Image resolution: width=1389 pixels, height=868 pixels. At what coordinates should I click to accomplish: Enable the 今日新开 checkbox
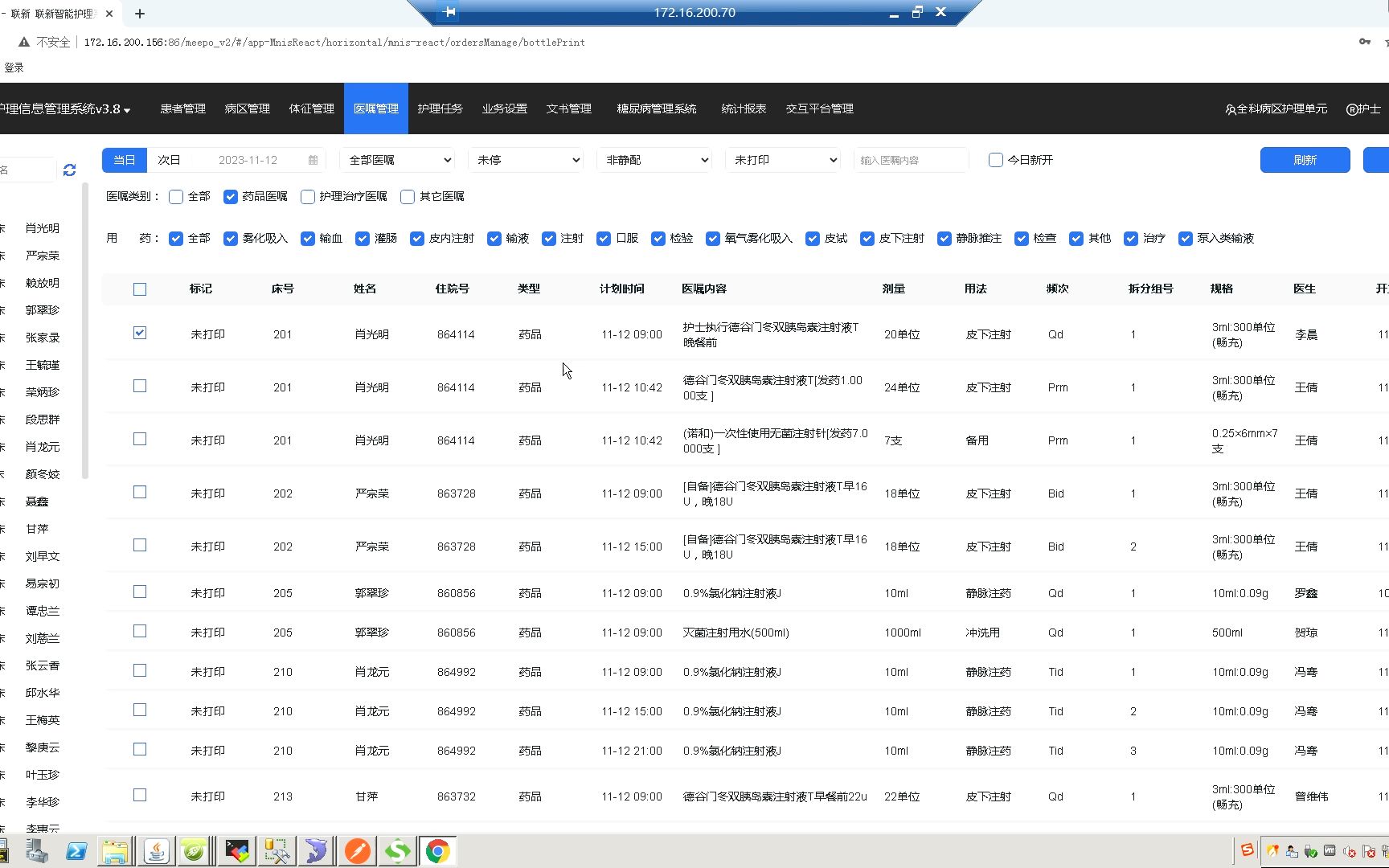pyautogui.click(x=995, y=160)
